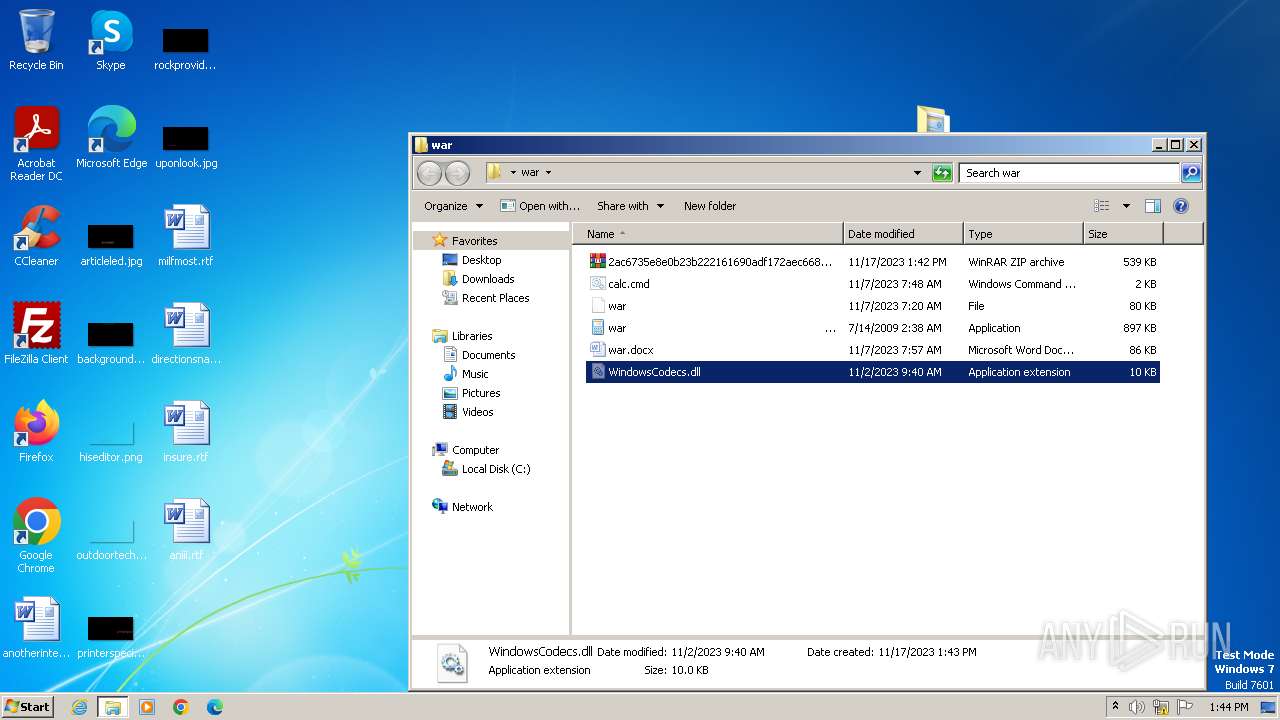Click the Explorer Forward button
Viewport: 1280px width, 720px height.
click(457, 173)
